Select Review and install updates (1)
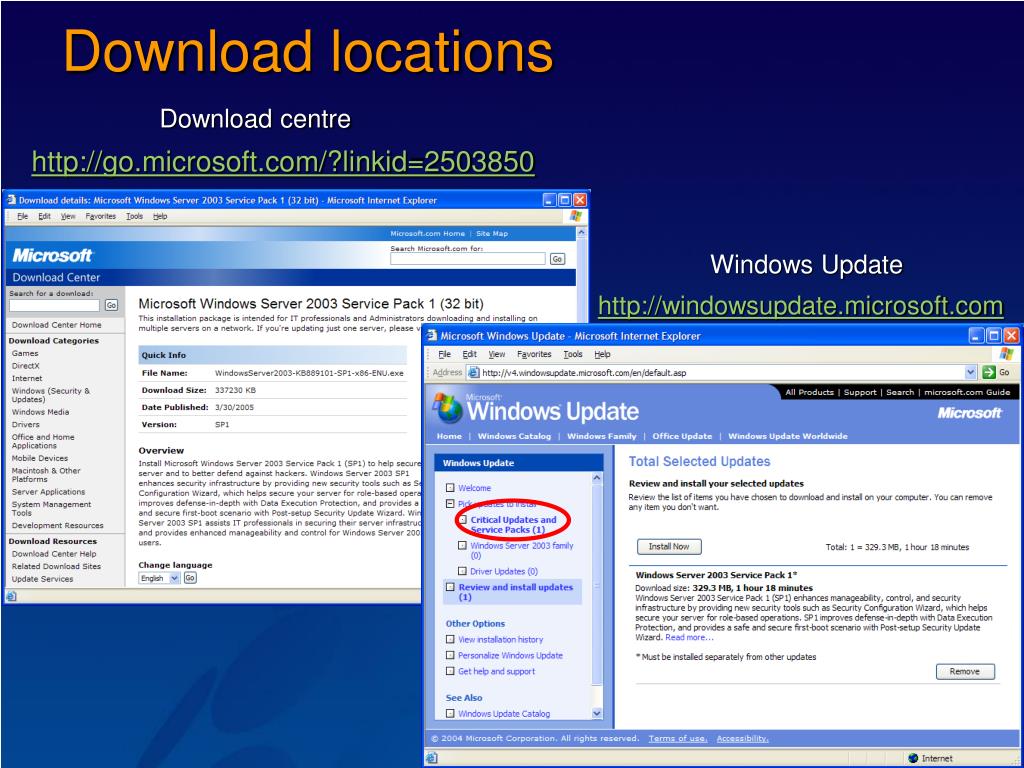Image resolution: width=1024 pixels, height=768 pixels. [515, 592]
